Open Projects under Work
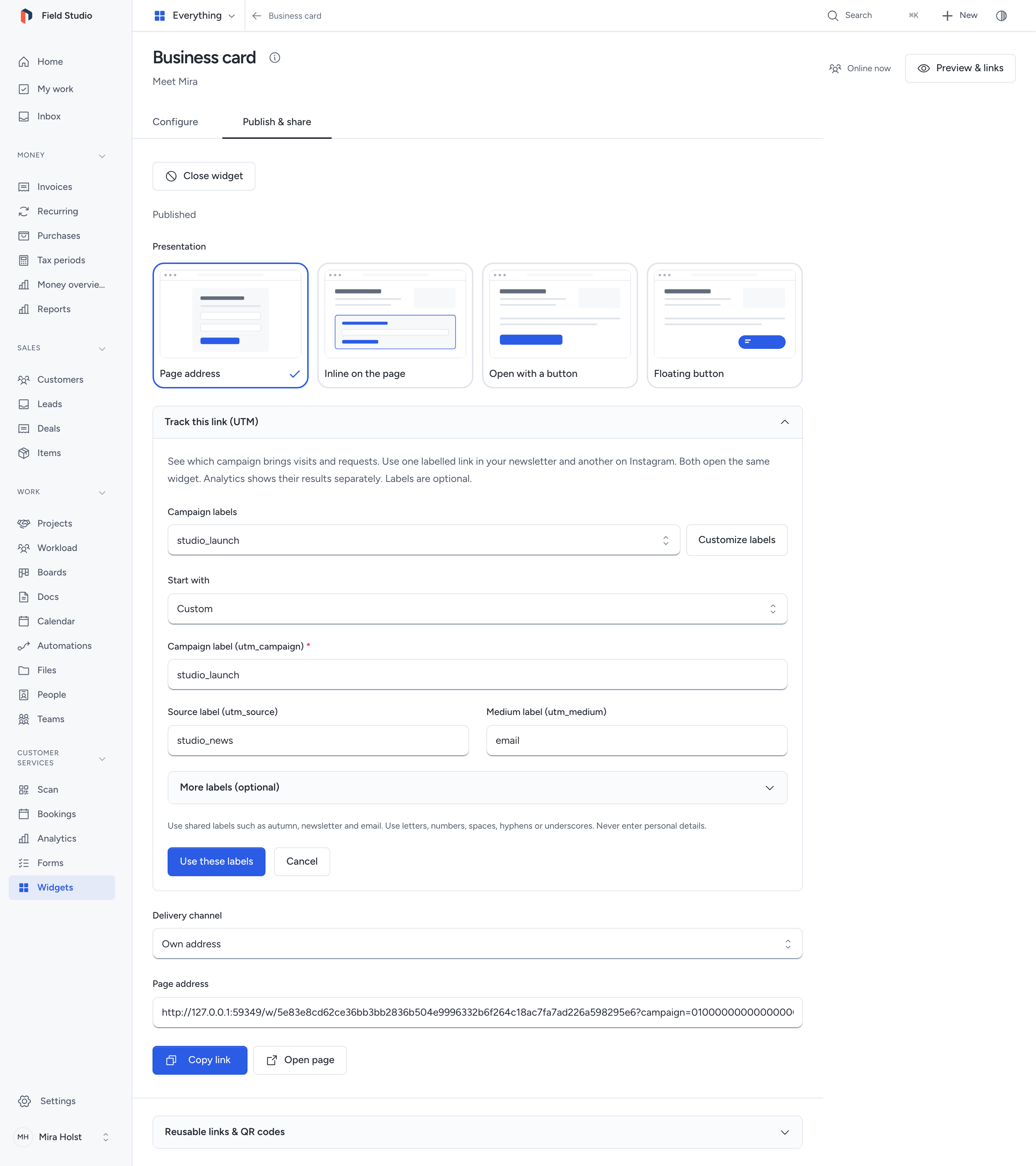 [x=62, y=523]
